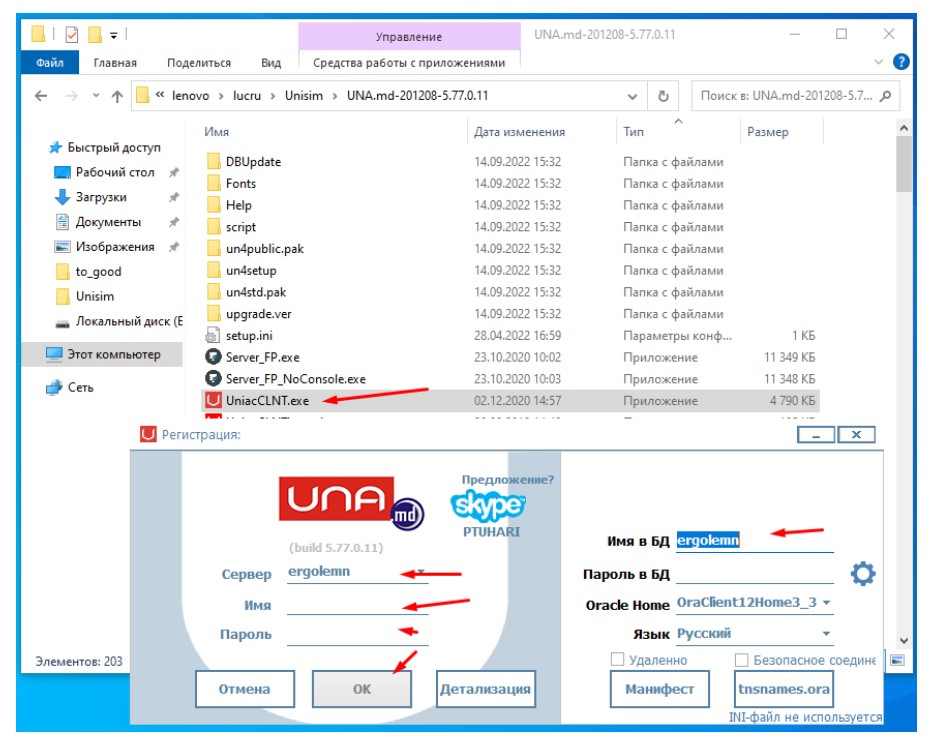Click the properties checkmark quick access icon
Image resolution: width=938 pixels, height=747 pixels.
72,35
